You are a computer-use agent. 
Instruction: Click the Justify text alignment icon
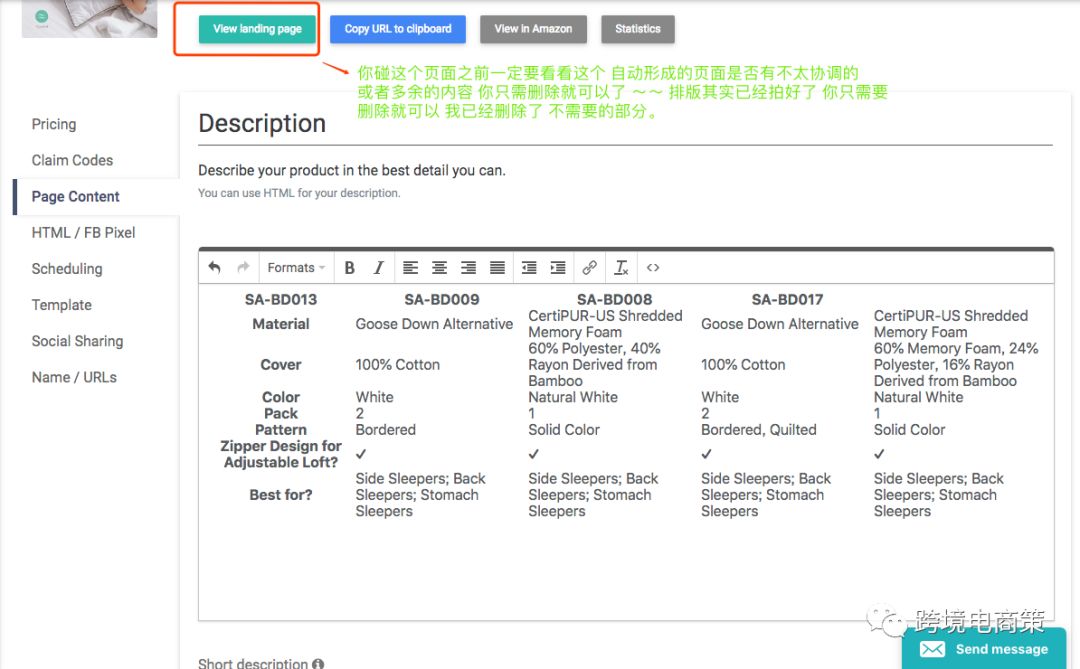tap(497, 267)
